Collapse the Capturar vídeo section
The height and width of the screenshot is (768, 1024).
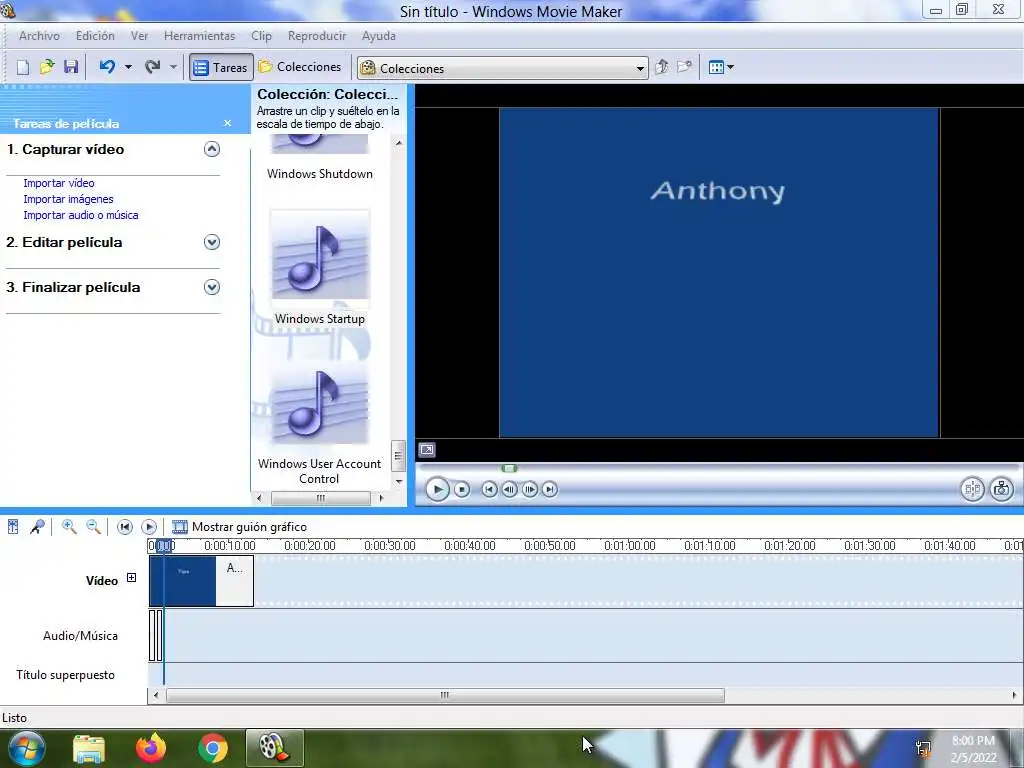[x=212, y=149]
